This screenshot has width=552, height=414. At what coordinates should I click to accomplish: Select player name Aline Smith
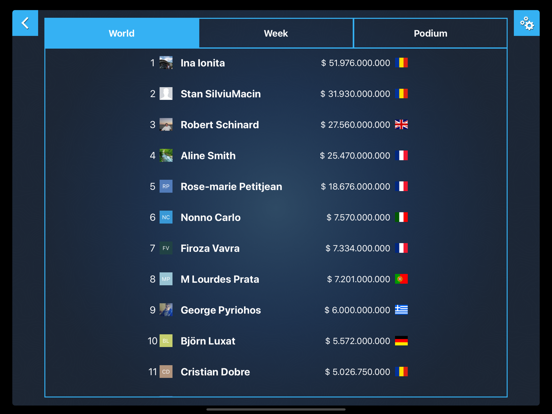pos(208,156)
